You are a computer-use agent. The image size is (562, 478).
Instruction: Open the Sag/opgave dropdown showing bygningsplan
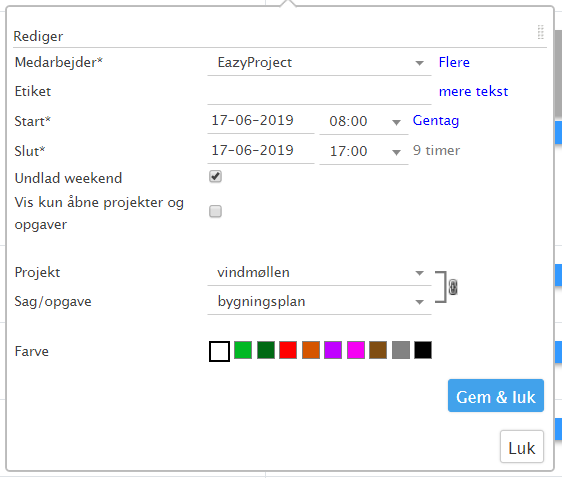(x=319, y=302)
